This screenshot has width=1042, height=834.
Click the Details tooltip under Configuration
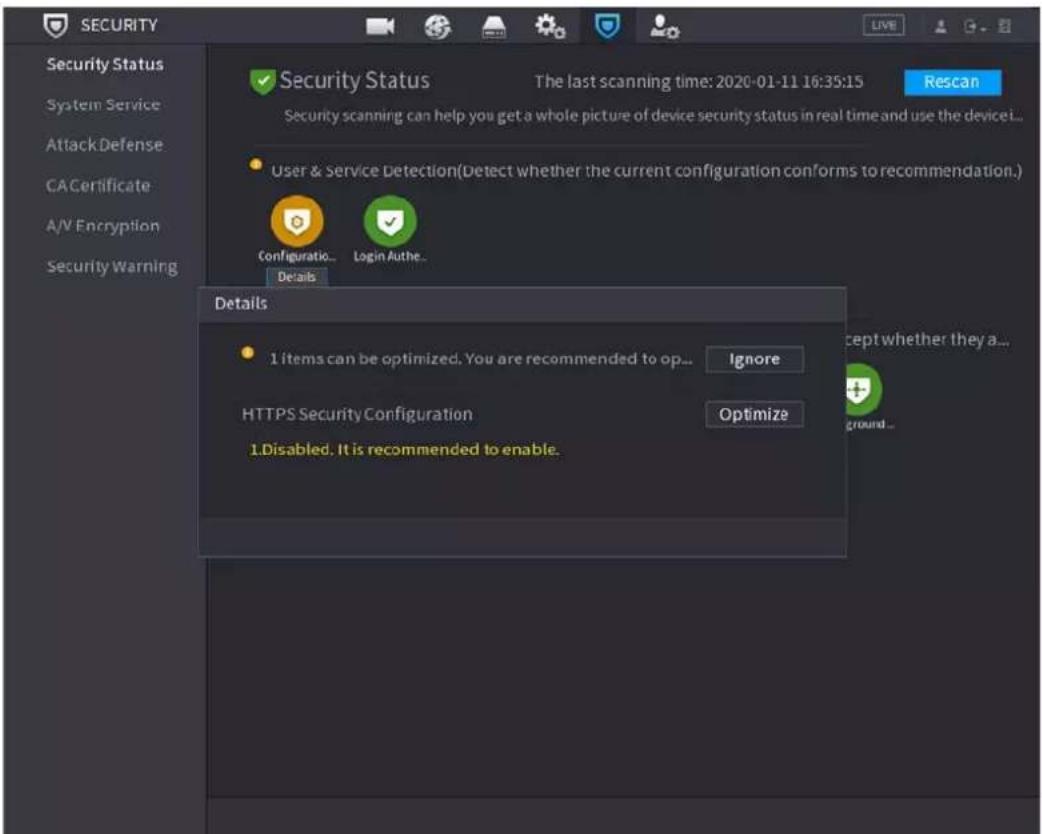click(296, 277)
